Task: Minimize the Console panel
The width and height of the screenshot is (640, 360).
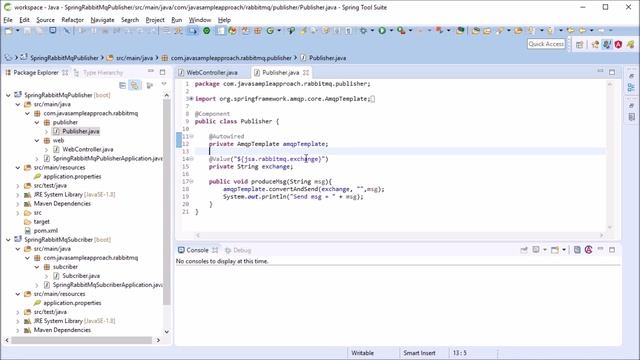Action: coord(600,249)
